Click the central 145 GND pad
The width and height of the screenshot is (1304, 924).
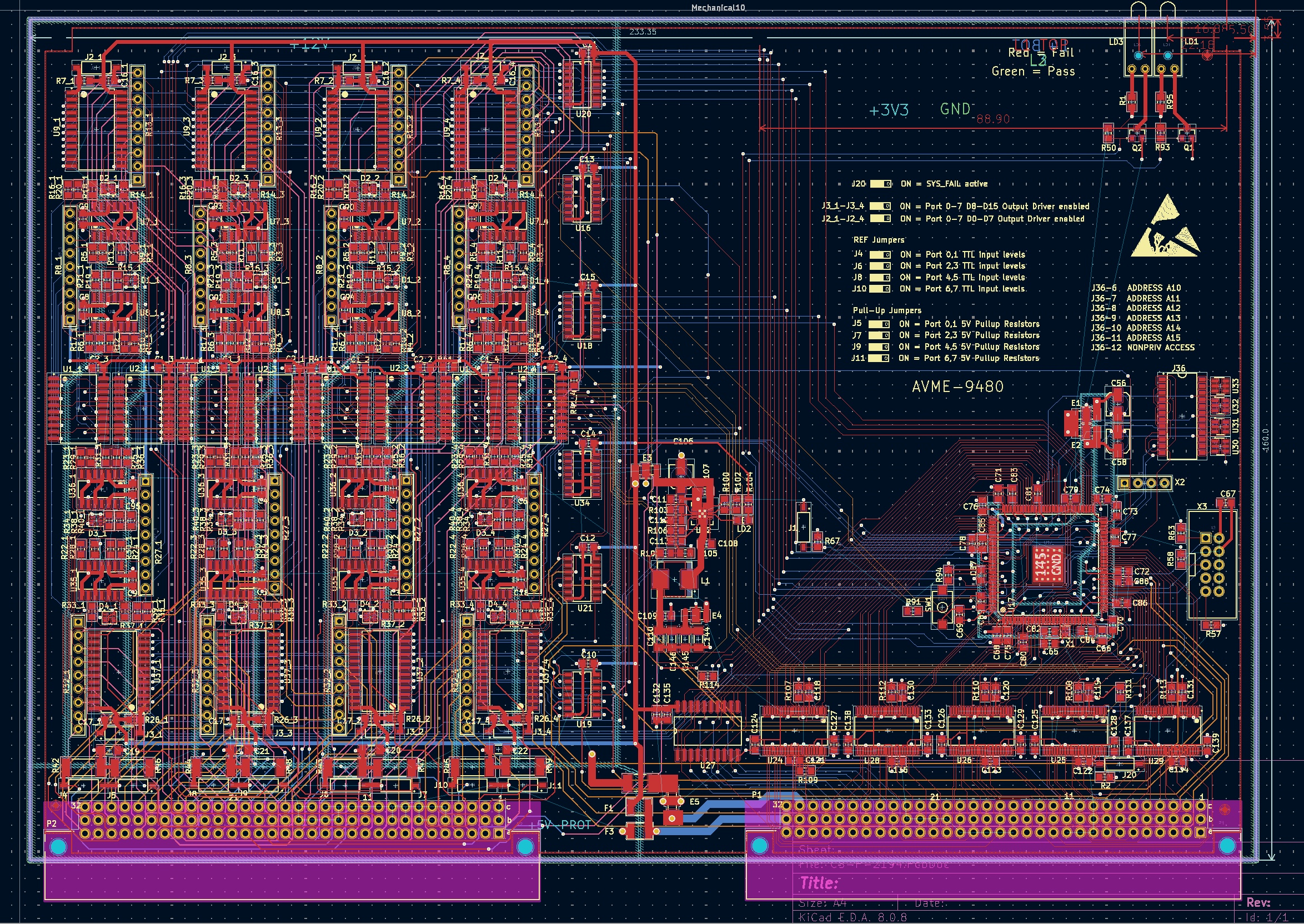1047,564
